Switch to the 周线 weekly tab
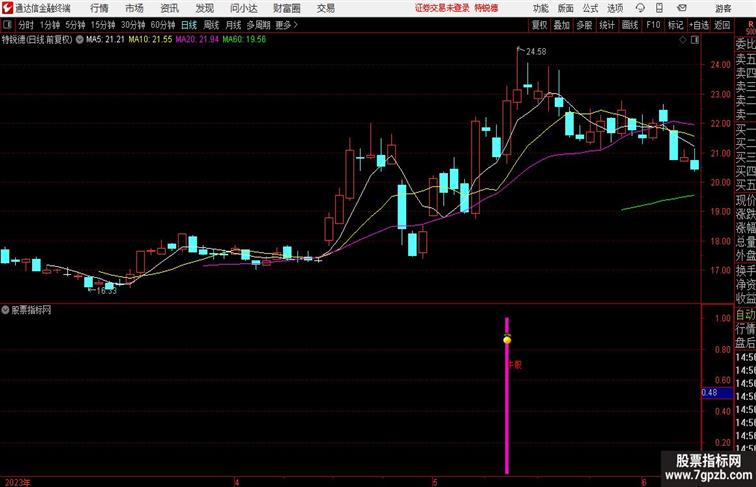This screenshot has height=487, width=756. 211,25
